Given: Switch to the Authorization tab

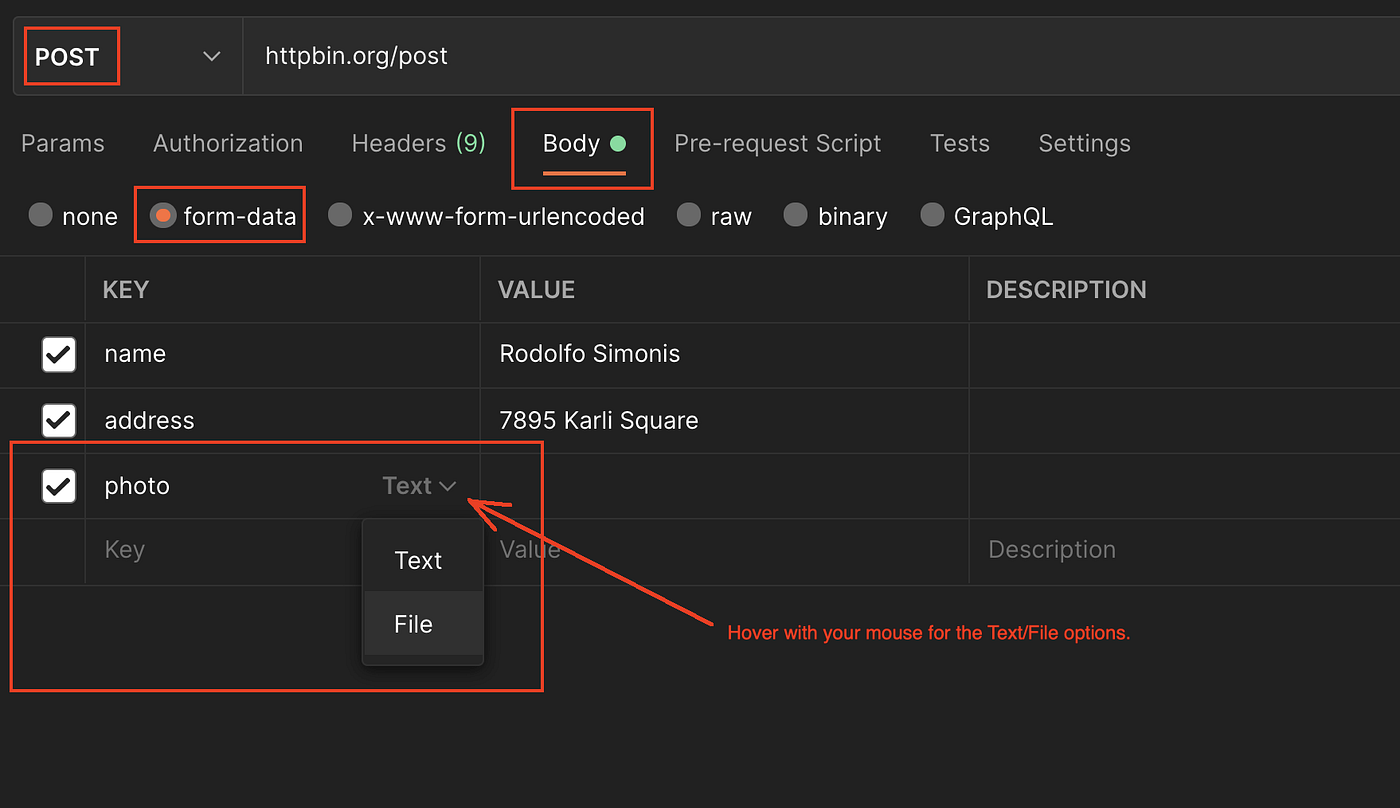Looking at the screenshot, I should pyautogui.click(x=228, y=144).
